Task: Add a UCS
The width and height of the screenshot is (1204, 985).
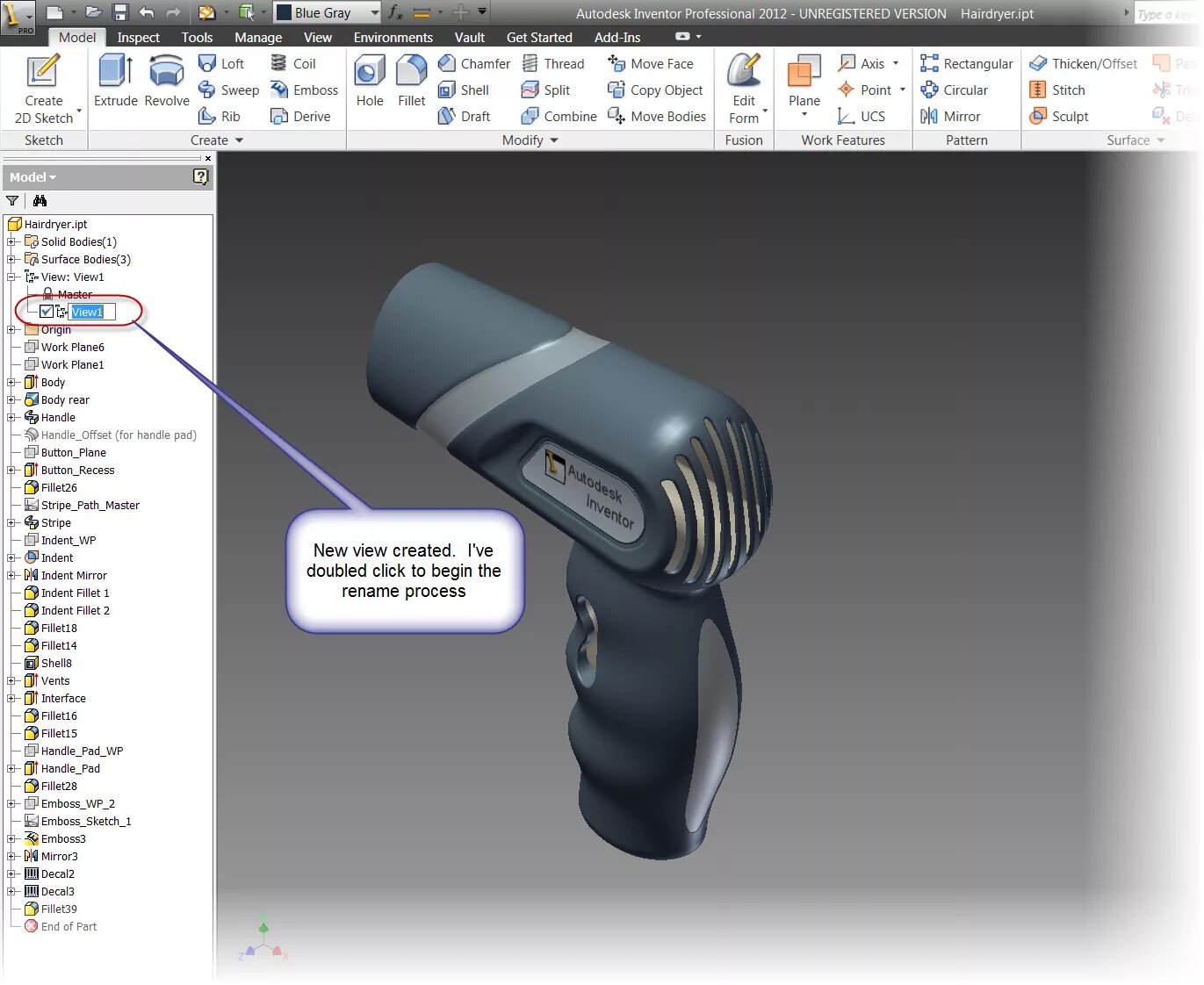Action: pos(862,116)
